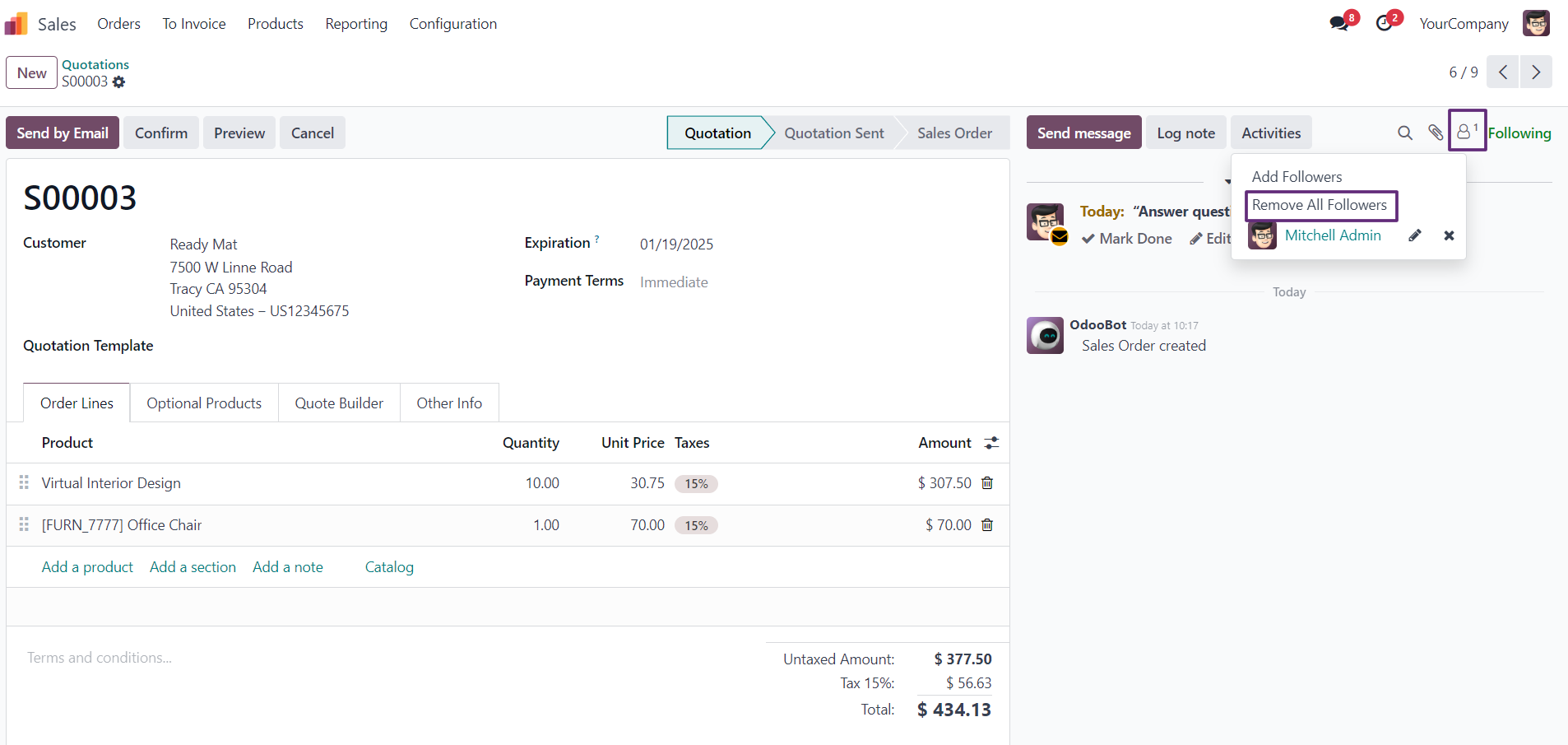Open the followers icon dropdown

tap(1467, 131)
